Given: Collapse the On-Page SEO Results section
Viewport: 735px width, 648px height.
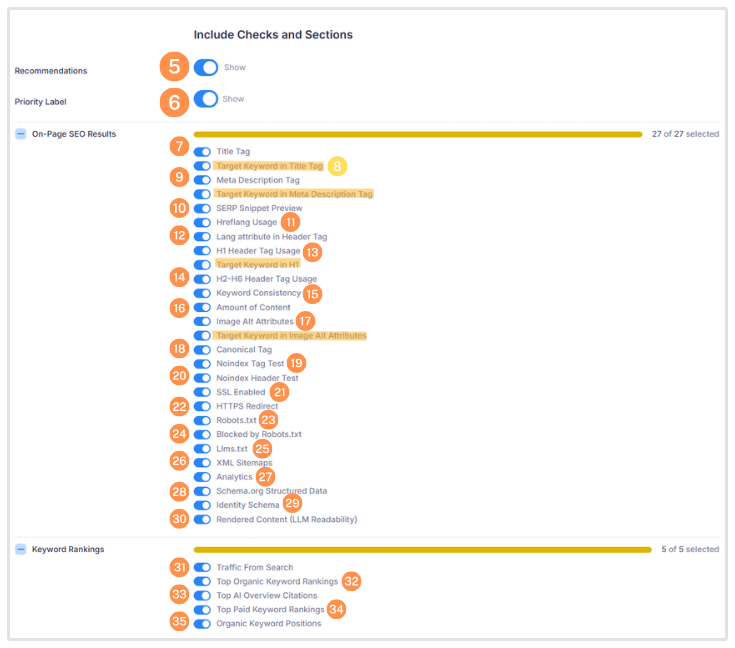Looking at the screenshot, I should (21, 134).
